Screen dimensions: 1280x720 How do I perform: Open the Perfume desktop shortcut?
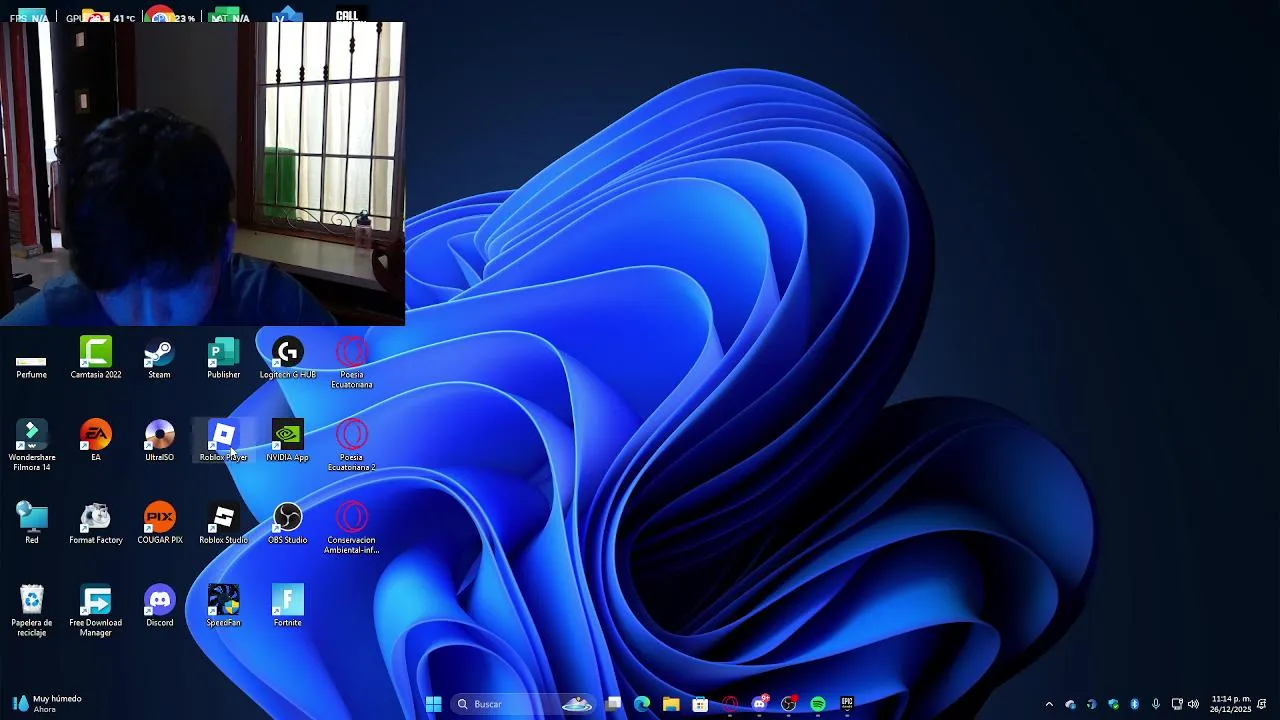click(31, 361)
